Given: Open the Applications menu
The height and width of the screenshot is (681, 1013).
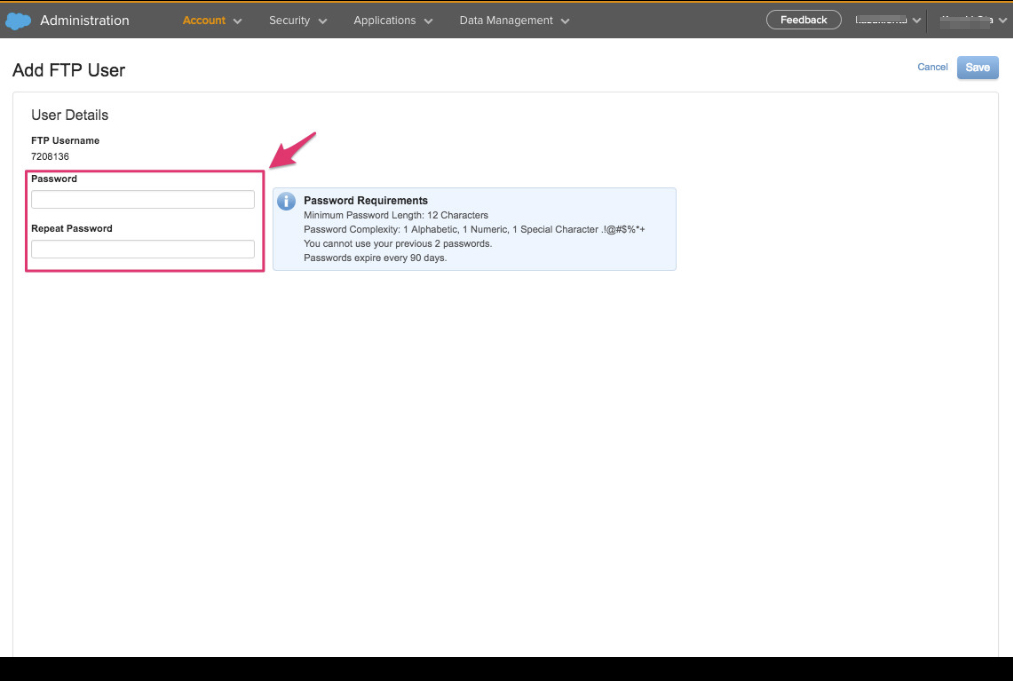Looking at the screenshot, I should (384, 20).
